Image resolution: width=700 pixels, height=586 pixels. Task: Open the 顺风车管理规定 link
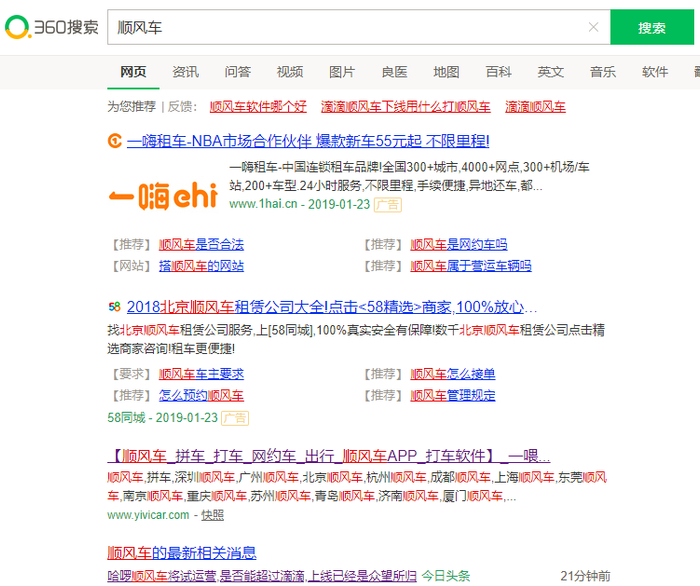[453, 395]
